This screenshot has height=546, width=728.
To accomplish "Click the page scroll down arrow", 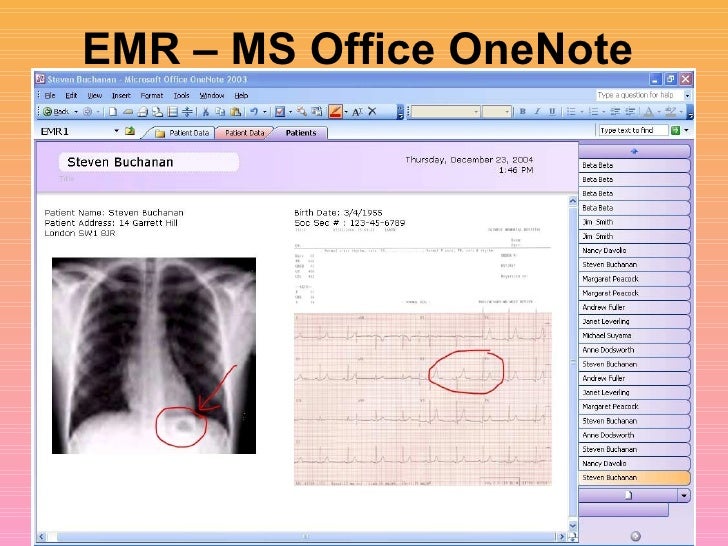I will click(573, 526).
